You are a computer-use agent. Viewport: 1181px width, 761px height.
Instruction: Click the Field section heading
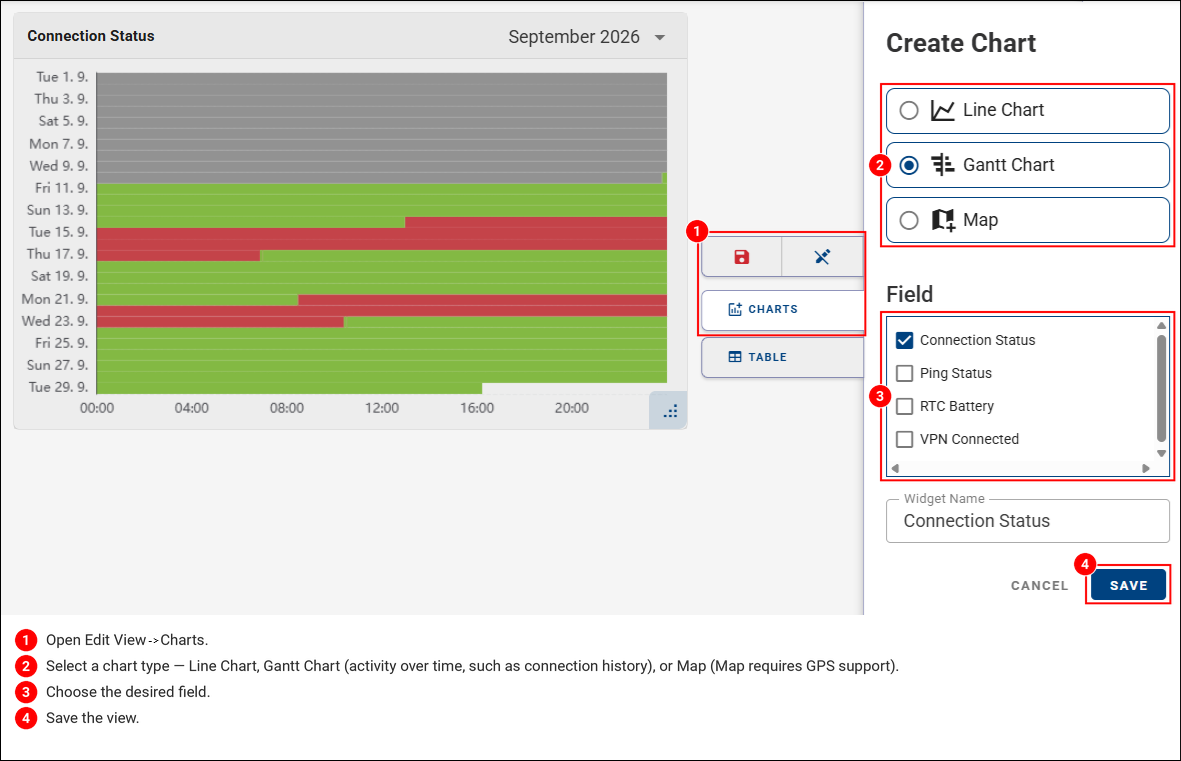[909, 295]
